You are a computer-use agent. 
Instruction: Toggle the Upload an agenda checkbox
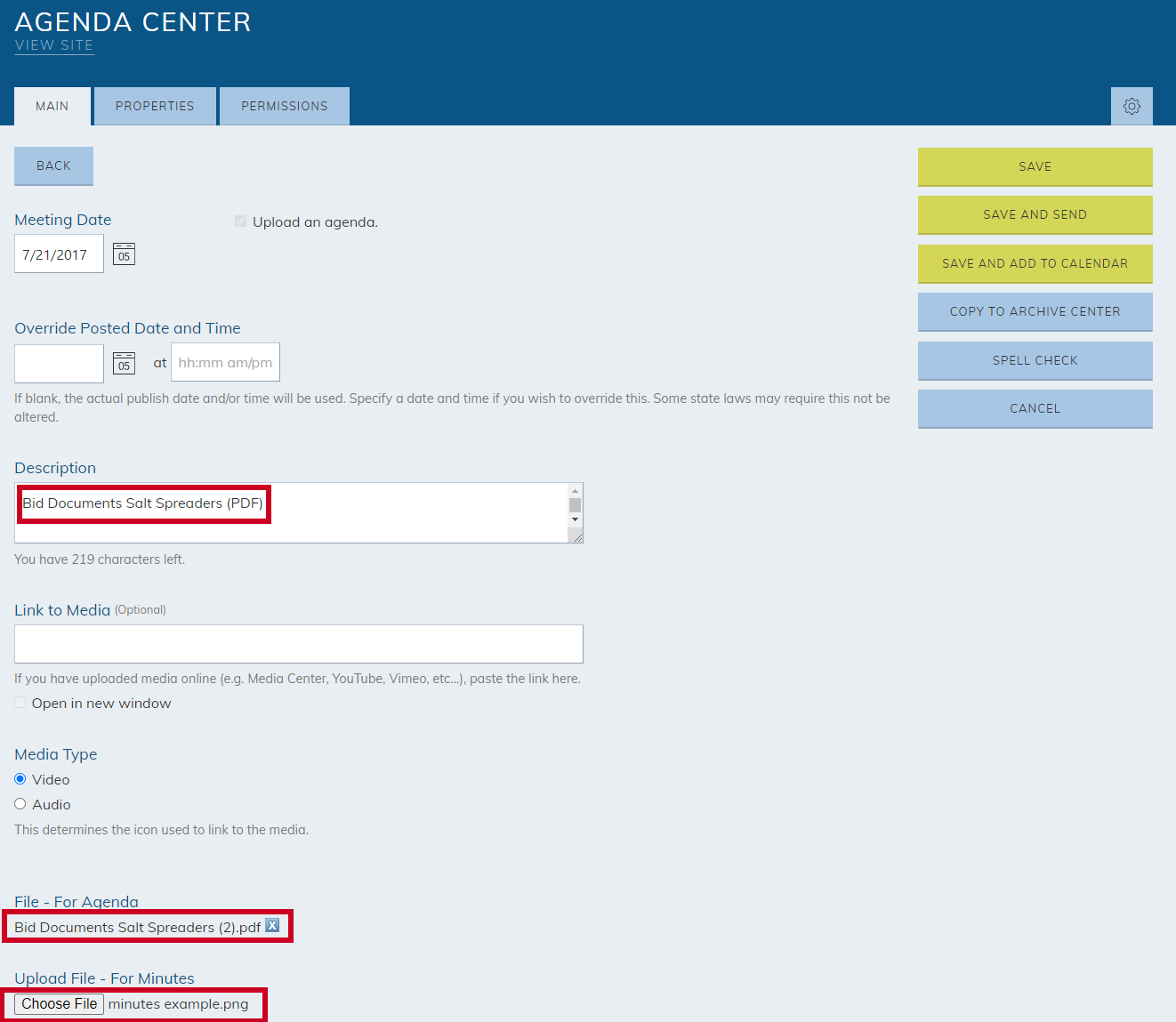coord(240,221)
